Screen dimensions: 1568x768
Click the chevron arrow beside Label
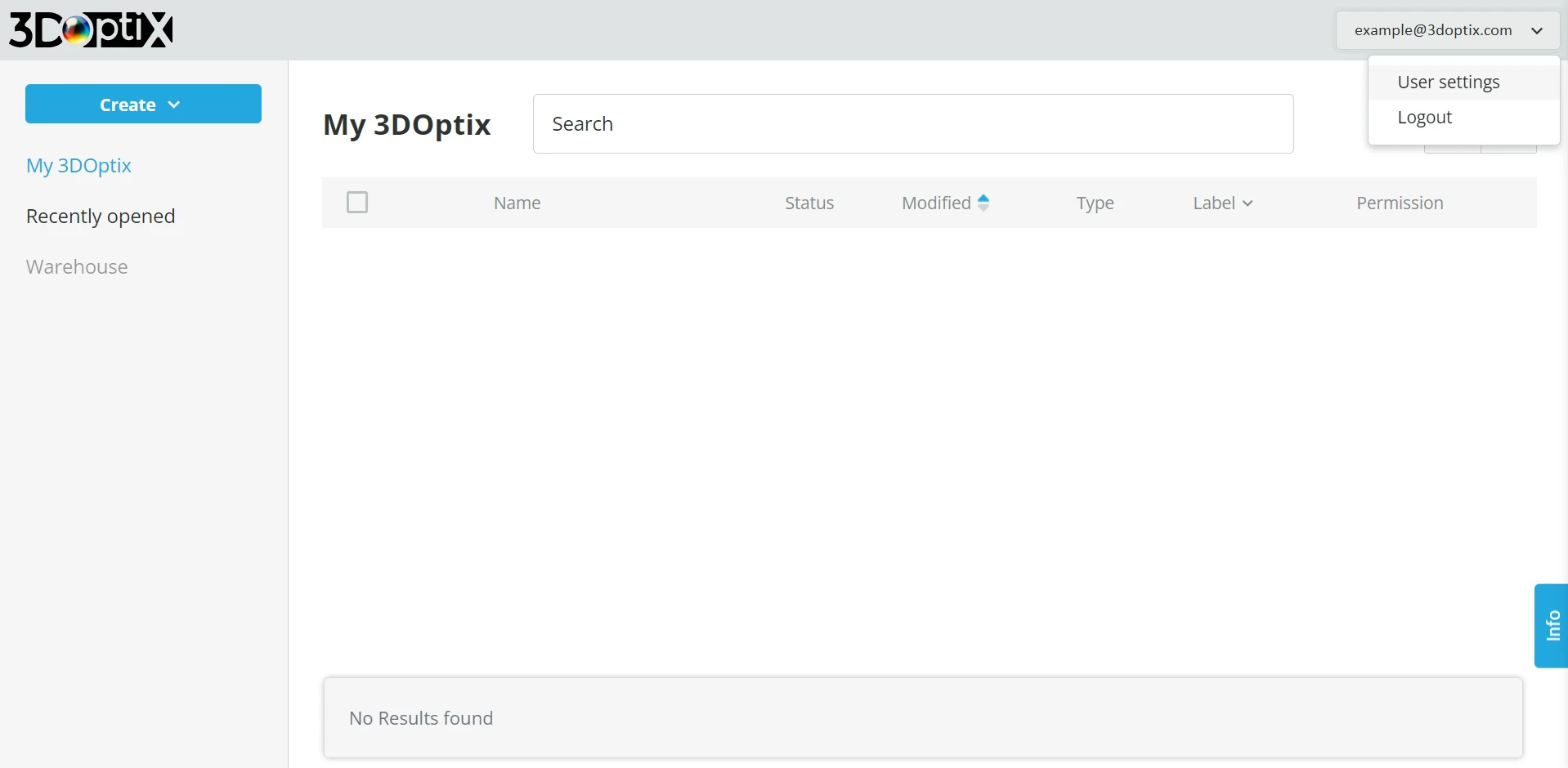[x=1248, y=203]
